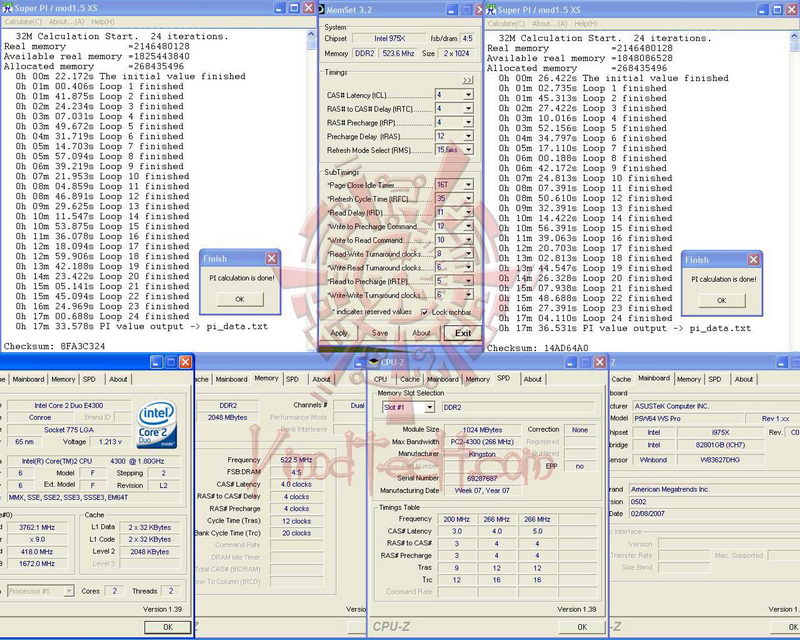Viewport: 800px width, 640px height.
Task: Open the Memory Slot Selection Slot #1 dropdown
Action: [x=429, y=407]
